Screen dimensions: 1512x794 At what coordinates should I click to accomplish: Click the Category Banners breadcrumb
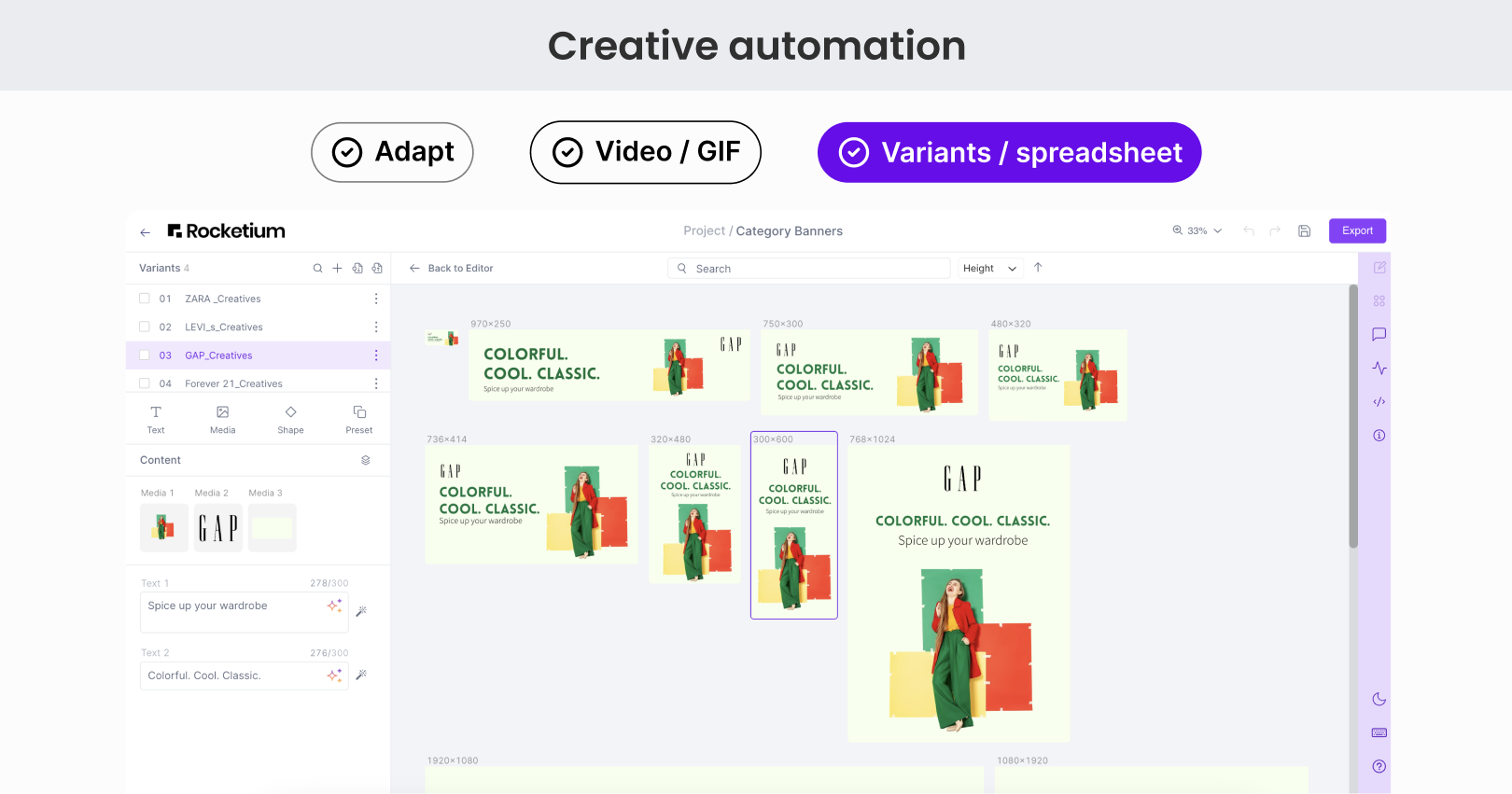point(789,231)
